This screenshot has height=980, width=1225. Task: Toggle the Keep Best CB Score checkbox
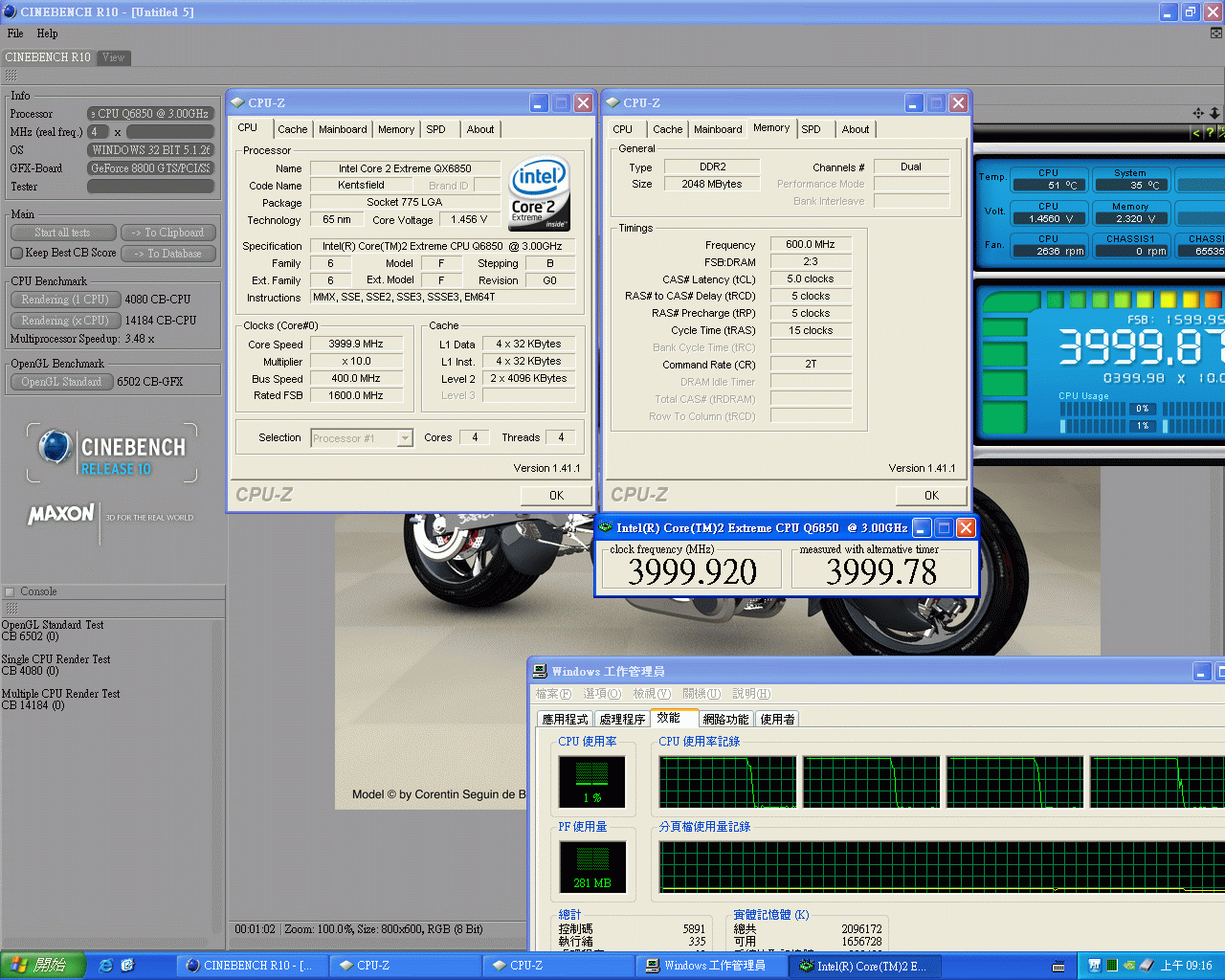click(16, 253)
